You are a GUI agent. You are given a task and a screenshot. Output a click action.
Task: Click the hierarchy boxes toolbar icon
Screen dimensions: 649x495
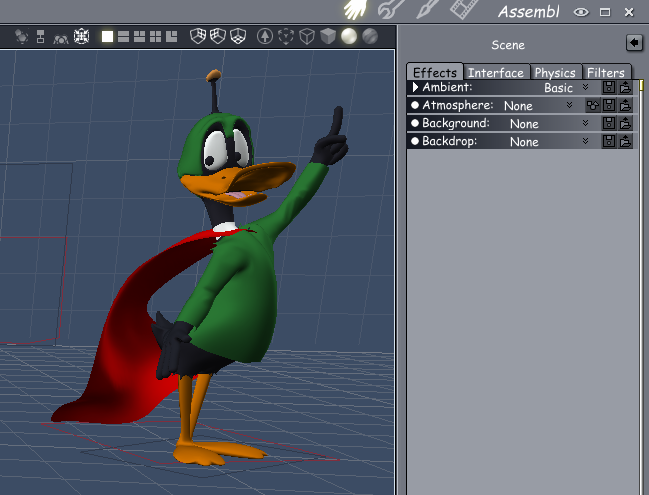pyautogui.click(x=40, y=36)
